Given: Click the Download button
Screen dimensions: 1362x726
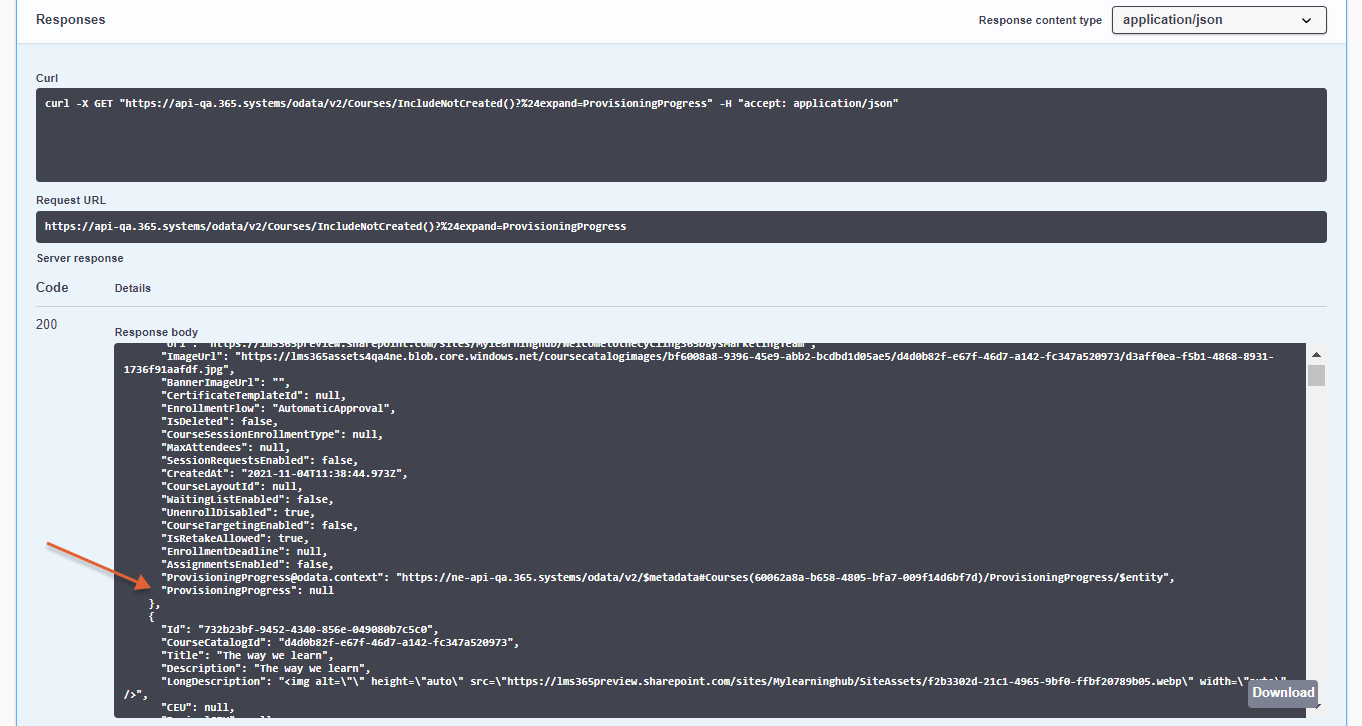Looking at the screenshot, I should click(1283, 693).
